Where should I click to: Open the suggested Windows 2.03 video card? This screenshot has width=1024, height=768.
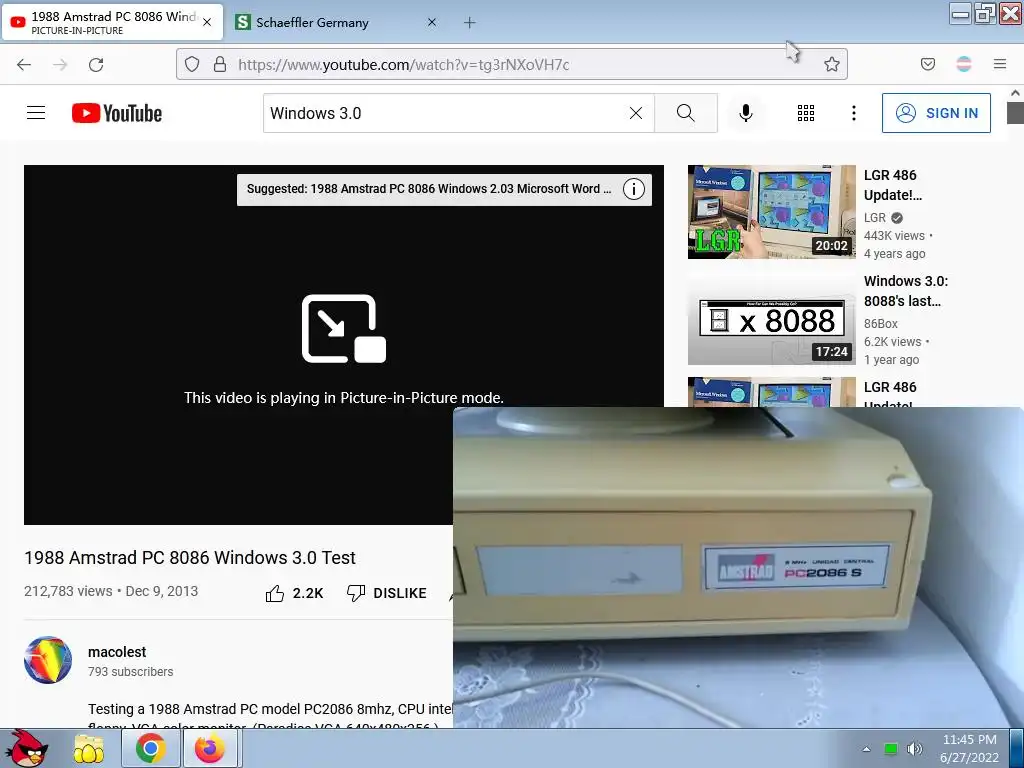pos(429,189)
